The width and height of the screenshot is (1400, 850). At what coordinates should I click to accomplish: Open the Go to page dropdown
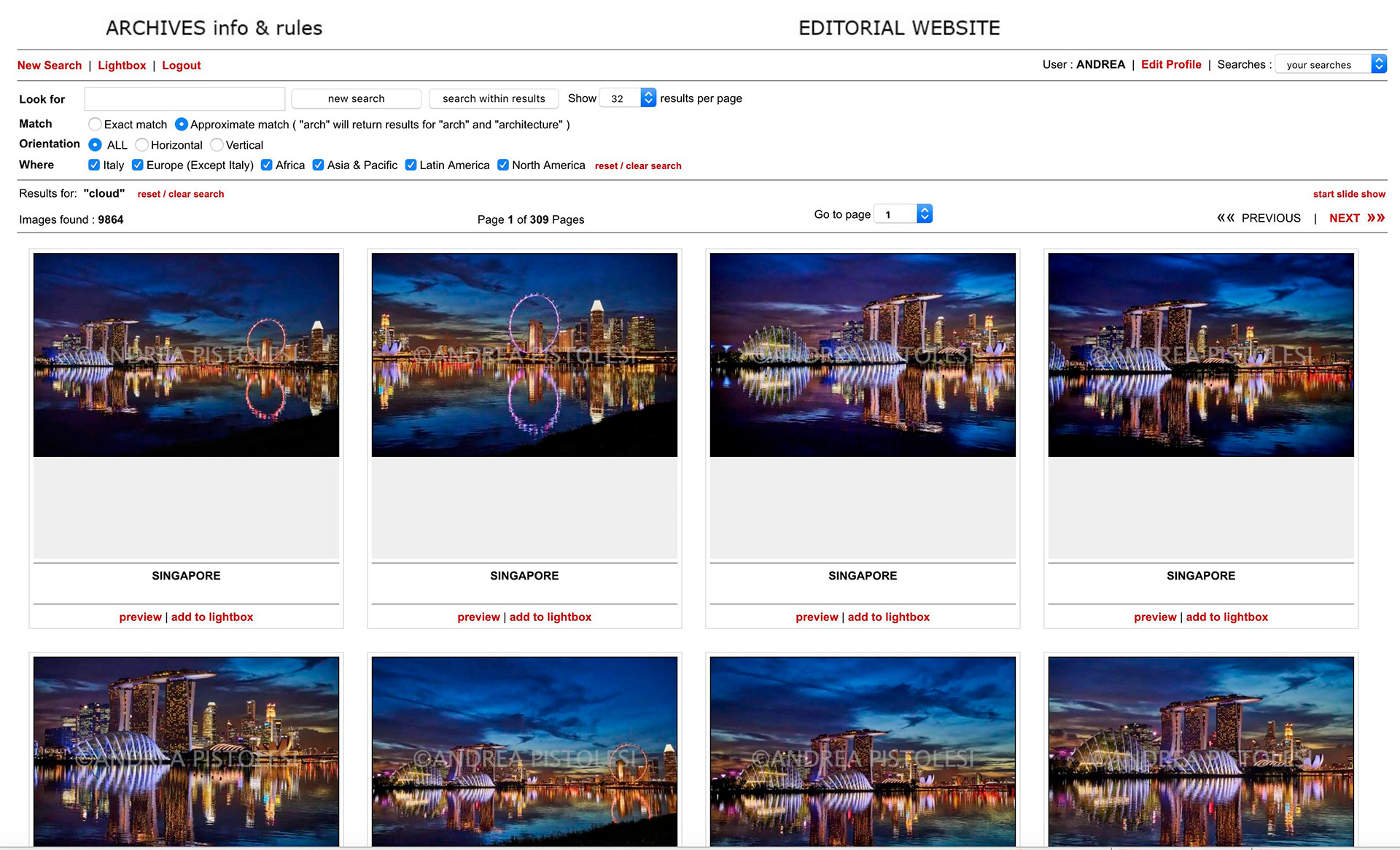pyautogui.click(x=903, y=214)
